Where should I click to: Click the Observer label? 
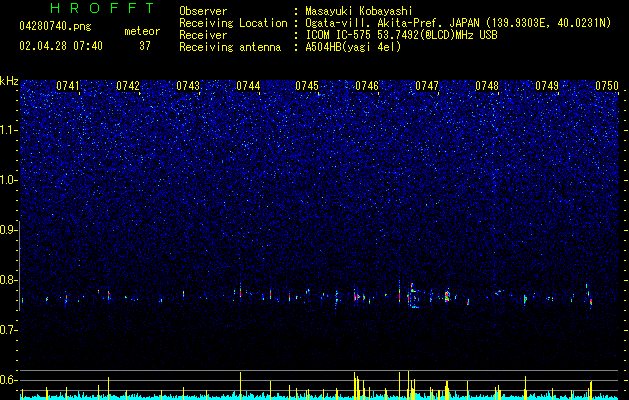pos(203,11)
